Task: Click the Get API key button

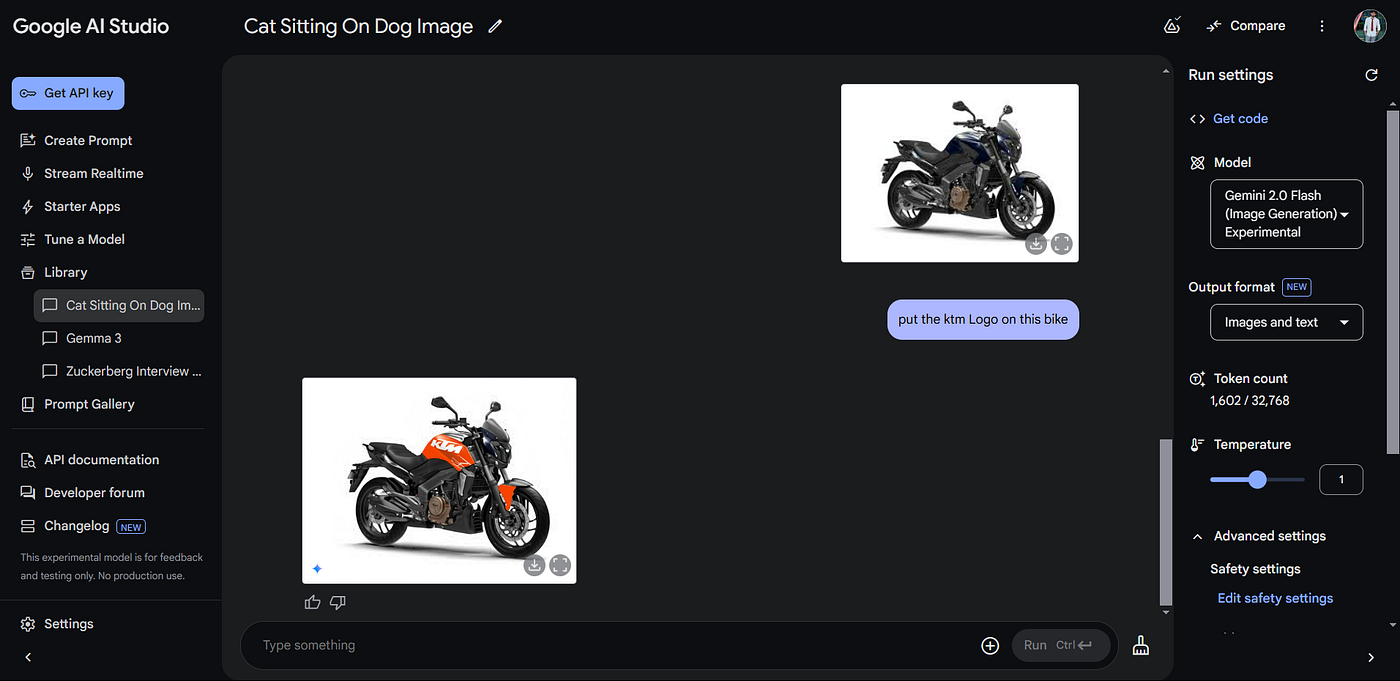Action: [68, 93]
